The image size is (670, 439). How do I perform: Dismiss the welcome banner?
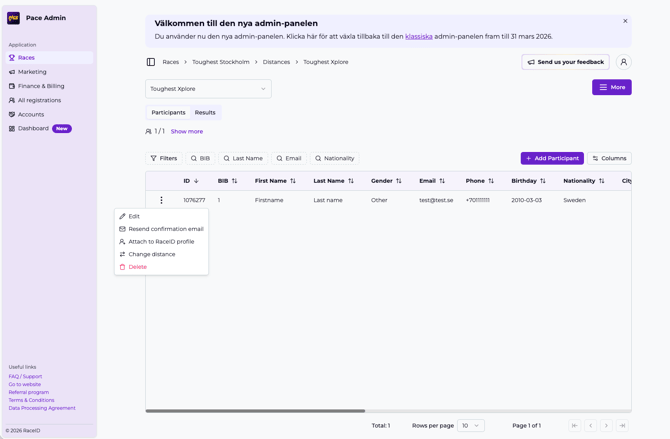pos(625,21)
